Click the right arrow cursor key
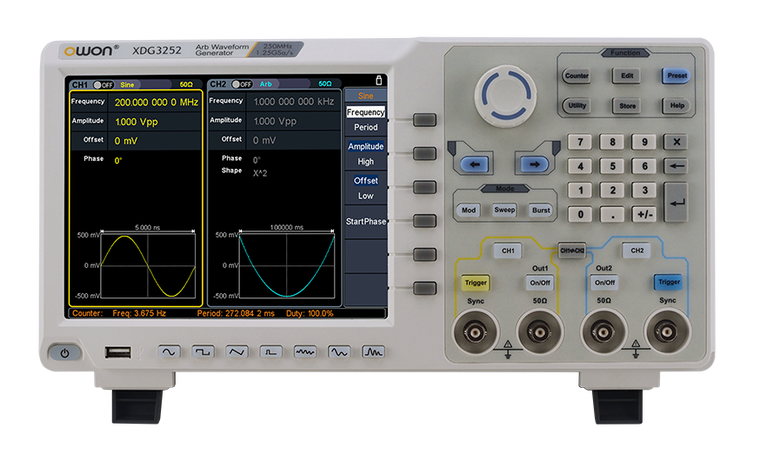Screen dimensions: 760x468 pos(534,164)
